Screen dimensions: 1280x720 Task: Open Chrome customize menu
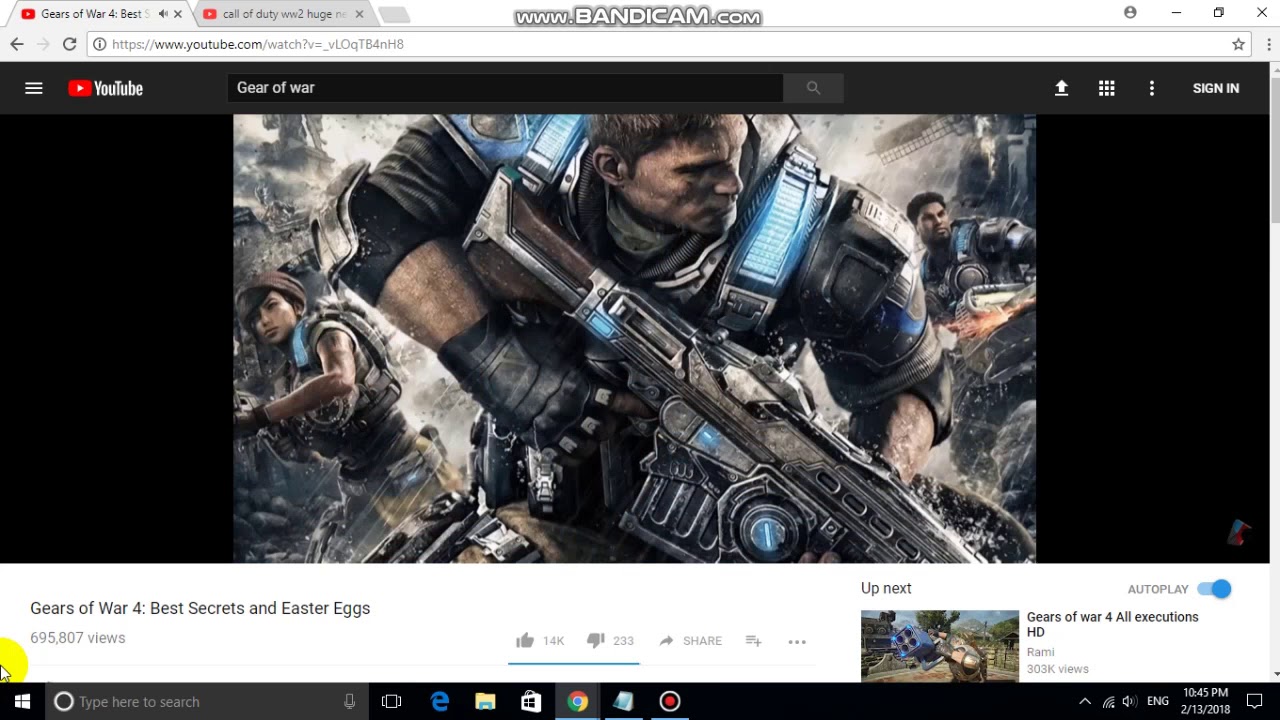click(x=1268, y=44)
